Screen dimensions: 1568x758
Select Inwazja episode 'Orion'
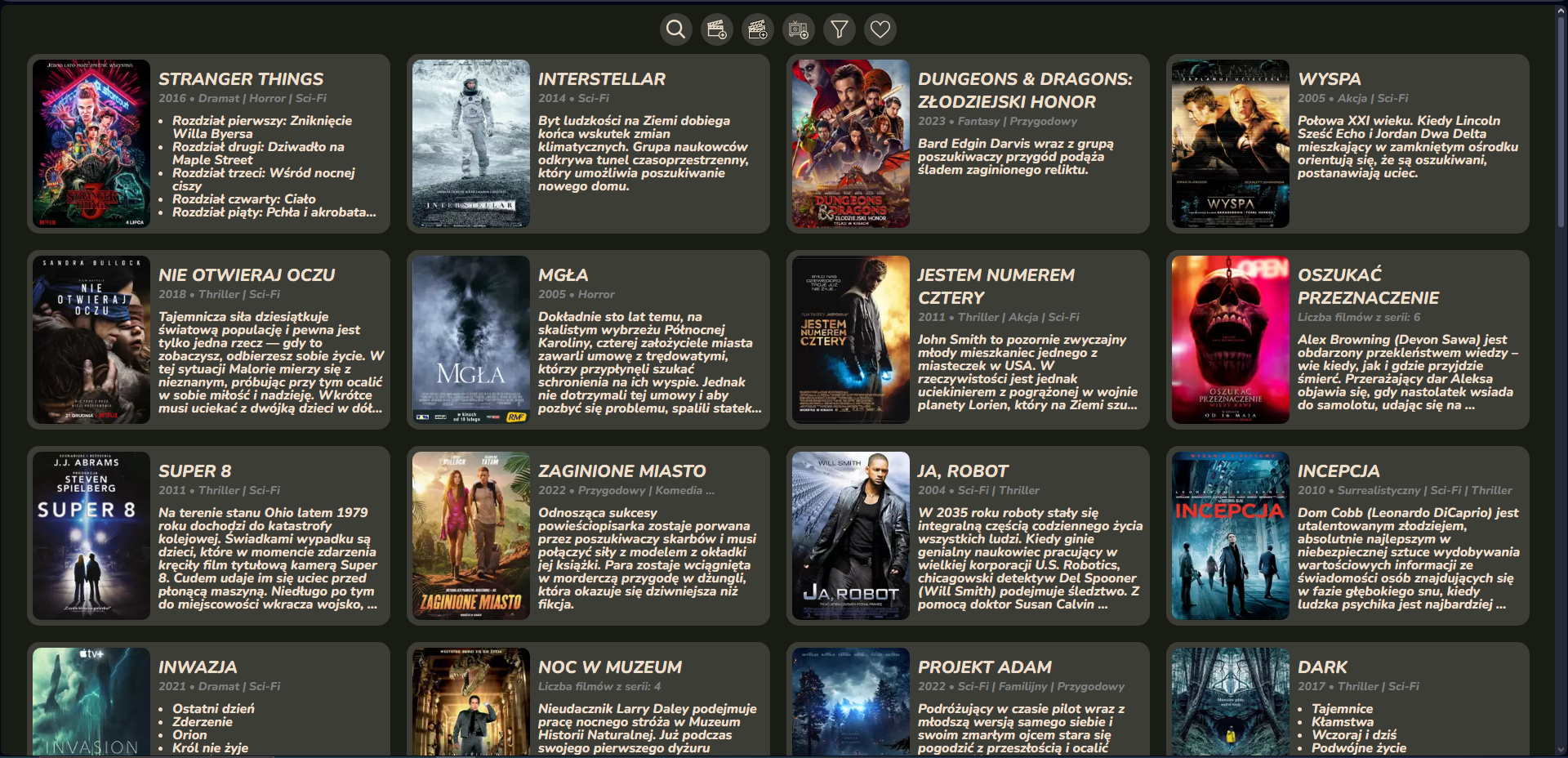[x=189, y=735]
